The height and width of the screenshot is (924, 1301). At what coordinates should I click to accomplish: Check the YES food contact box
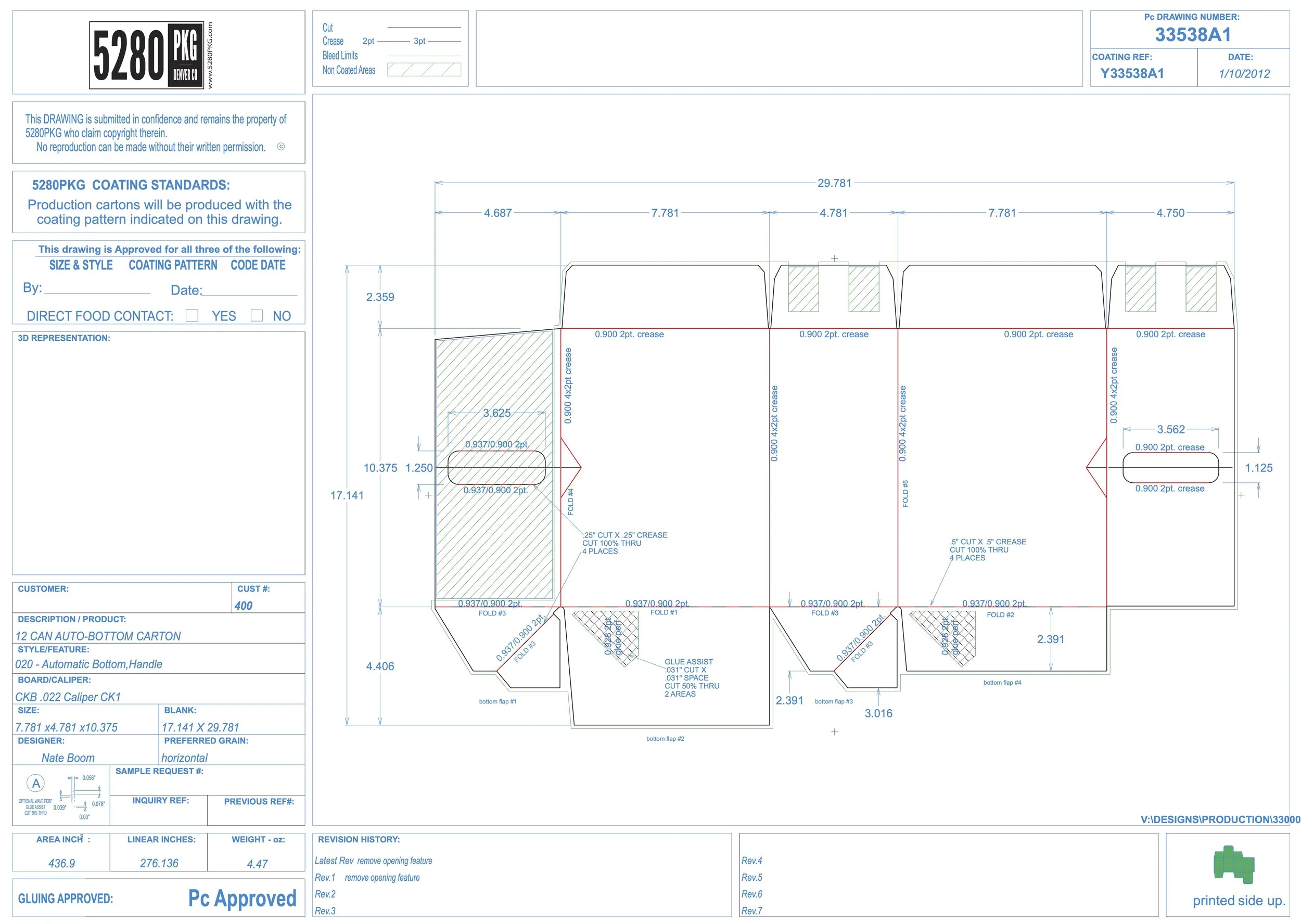tap(193, 315)
